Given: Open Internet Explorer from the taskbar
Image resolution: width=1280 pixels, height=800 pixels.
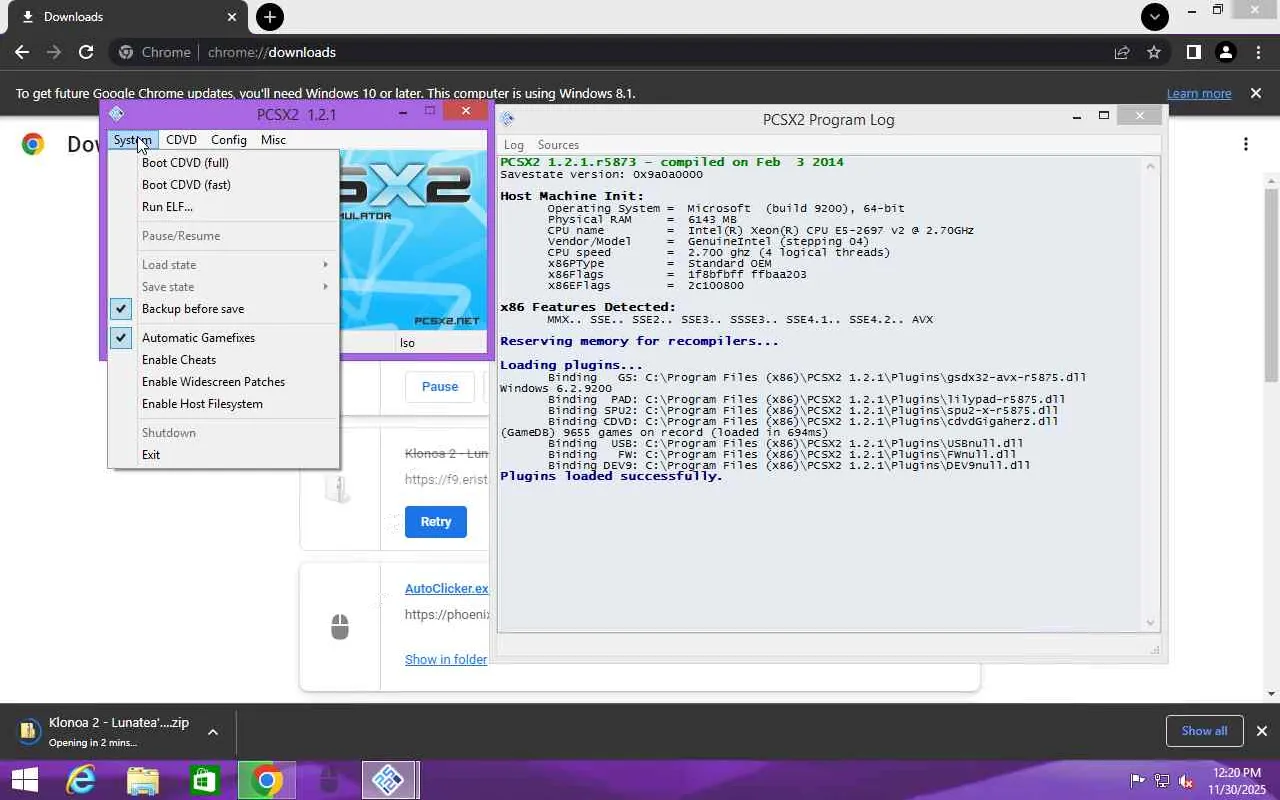Looking at the screenshot, I should pos(80,780).
